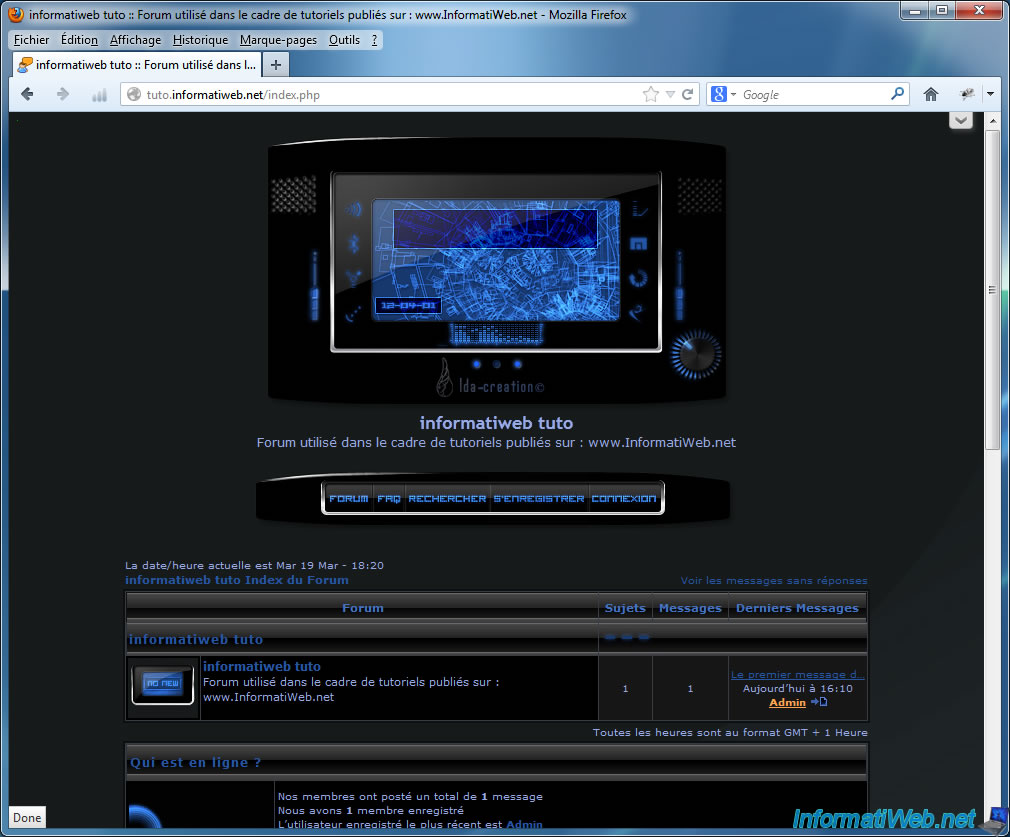Click the 'no new' forum status icon

click(162, 685)
